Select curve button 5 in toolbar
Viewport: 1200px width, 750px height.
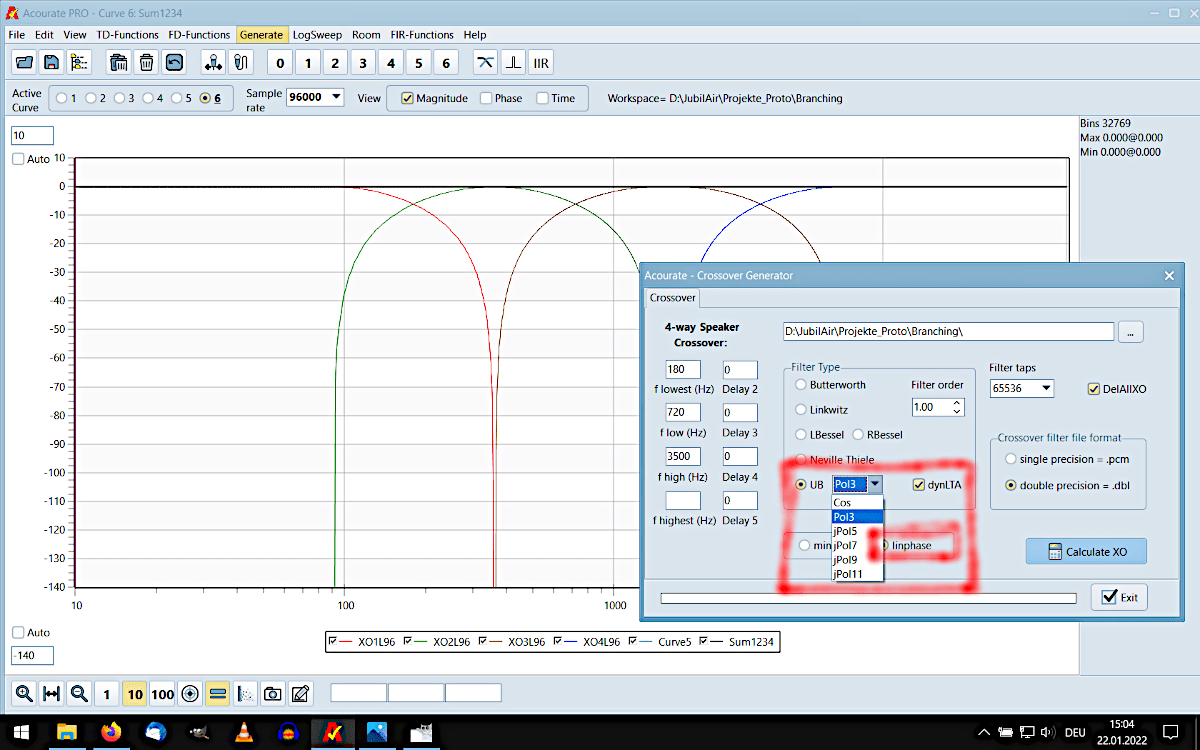coord(419,63)
